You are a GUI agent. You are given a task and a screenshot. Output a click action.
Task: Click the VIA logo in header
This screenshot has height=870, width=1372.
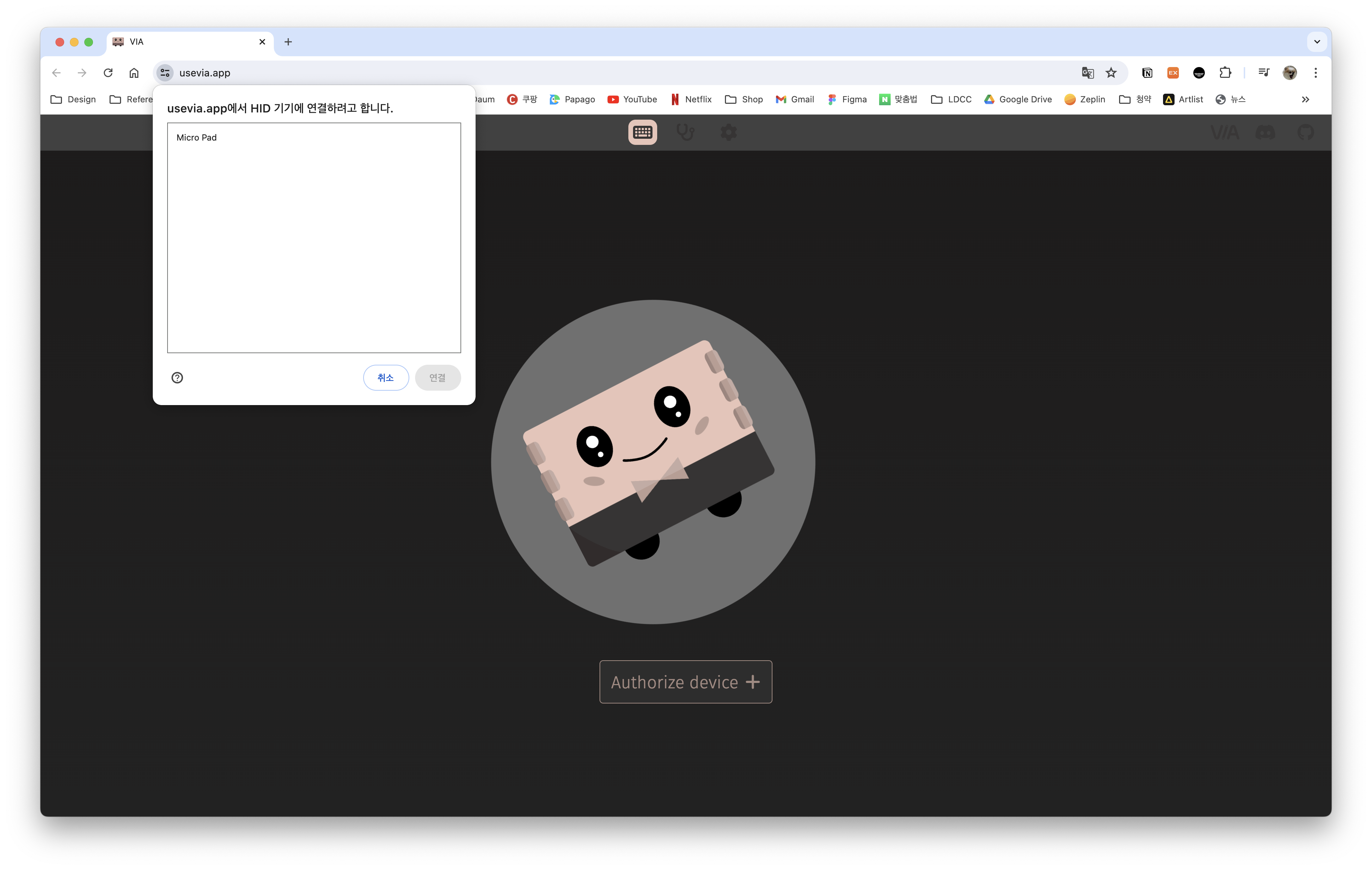coord(1224,132)
